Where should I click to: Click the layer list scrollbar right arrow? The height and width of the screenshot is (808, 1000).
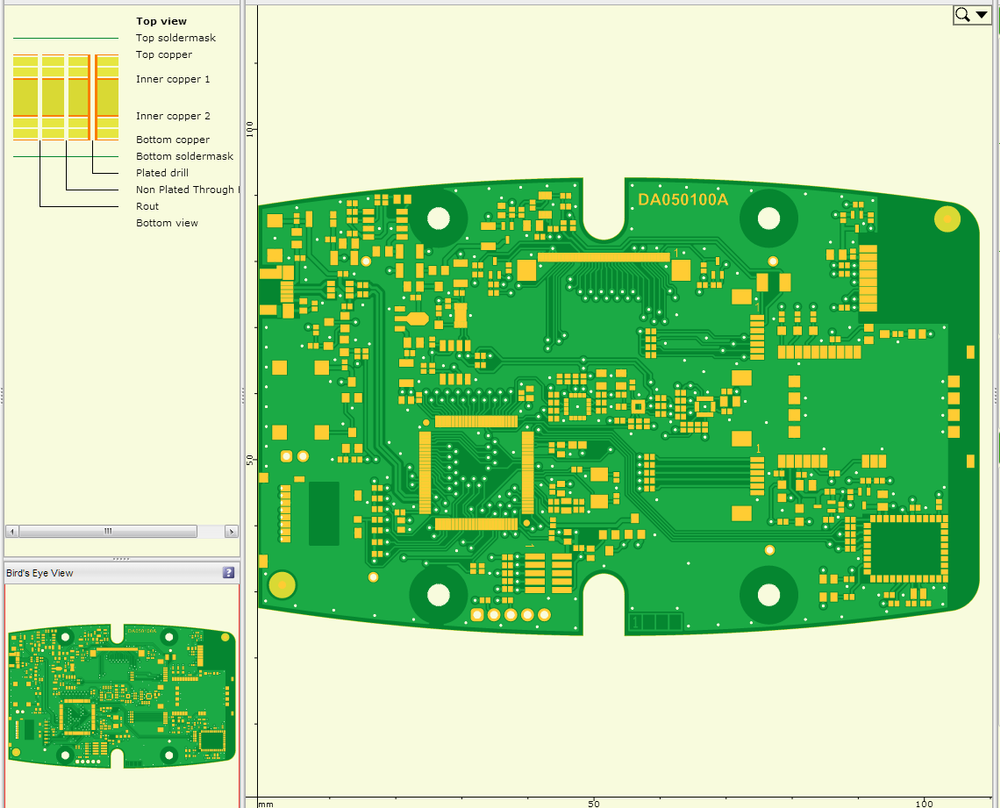pyautogui.click(x=232, y=531)
